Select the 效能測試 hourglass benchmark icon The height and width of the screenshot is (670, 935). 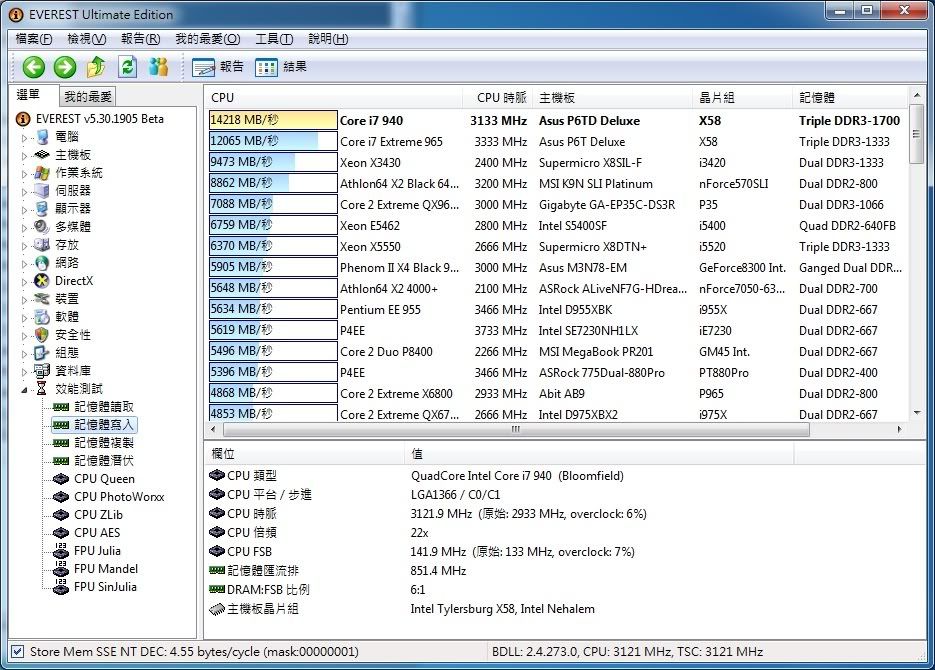point(42,389)
